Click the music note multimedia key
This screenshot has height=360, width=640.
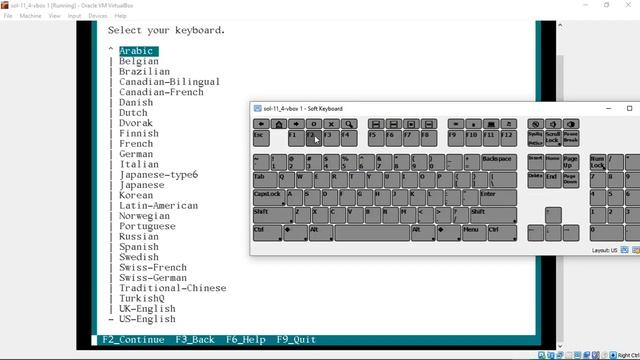pyautogui.click(x=509, y=124)
